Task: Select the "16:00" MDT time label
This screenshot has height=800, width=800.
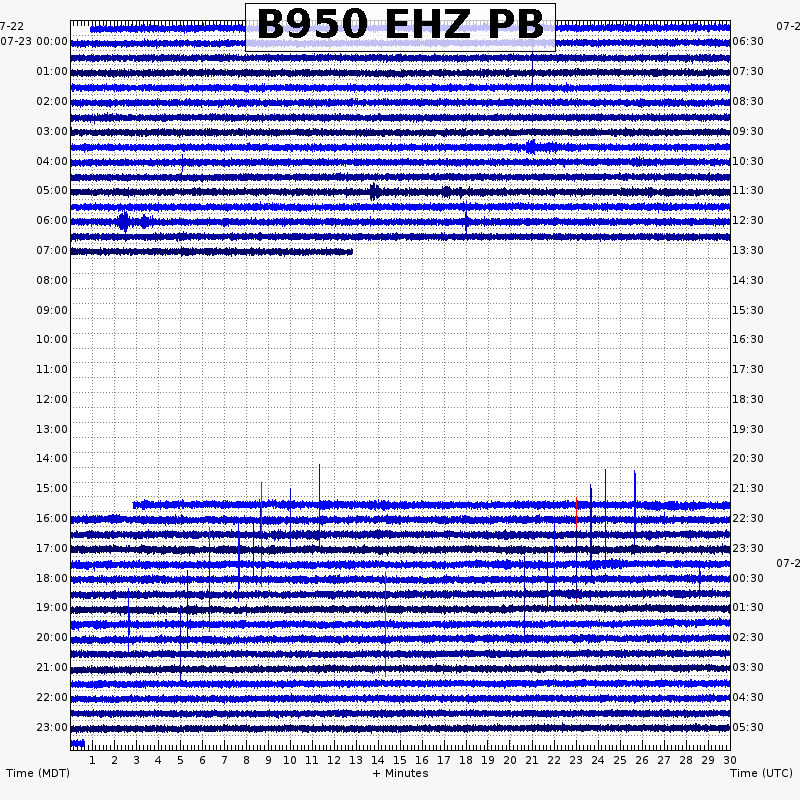Action: click(x=52, y=519)
